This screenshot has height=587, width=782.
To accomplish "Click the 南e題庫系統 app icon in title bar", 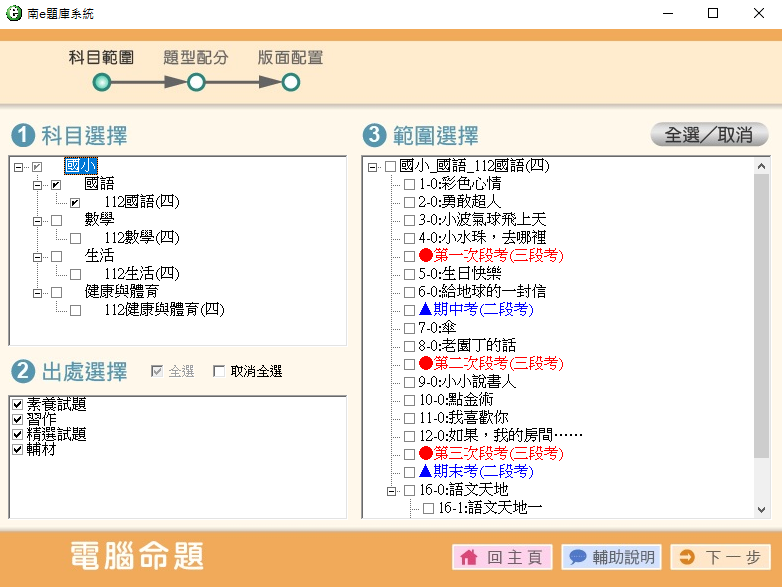I will point(13,13).
